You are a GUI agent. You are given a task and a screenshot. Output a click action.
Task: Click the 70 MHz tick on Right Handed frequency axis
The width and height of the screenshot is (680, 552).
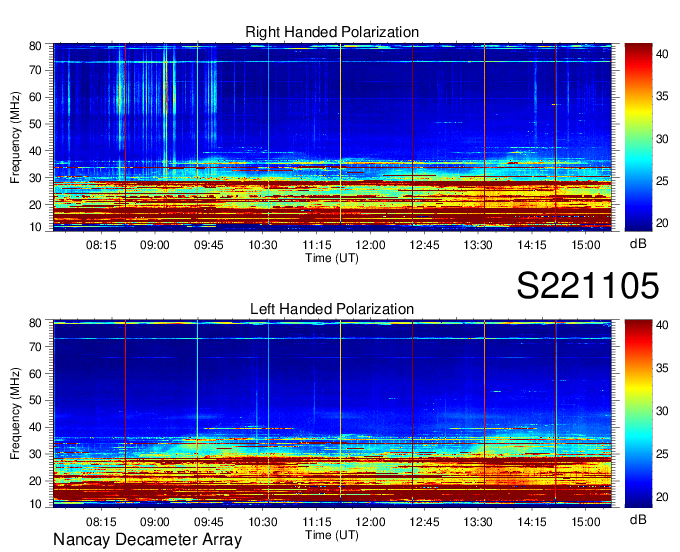pos(36,70)
